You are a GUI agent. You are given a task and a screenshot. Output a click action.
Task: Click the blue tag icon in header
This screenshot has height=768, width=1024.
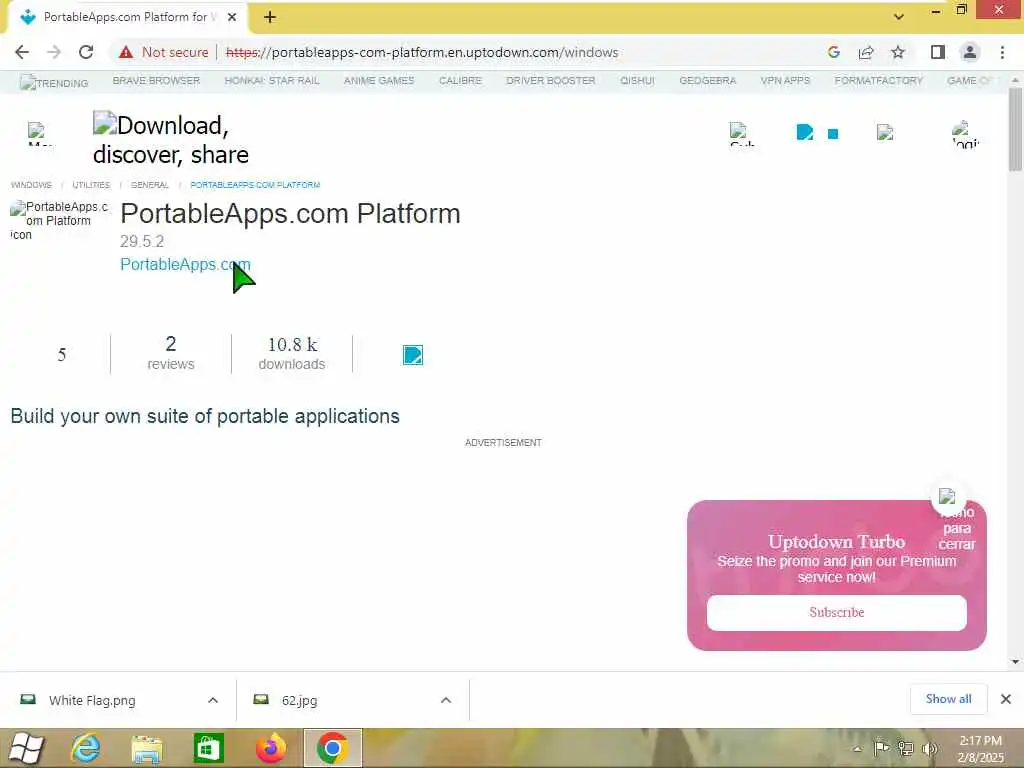pos(805,133)
